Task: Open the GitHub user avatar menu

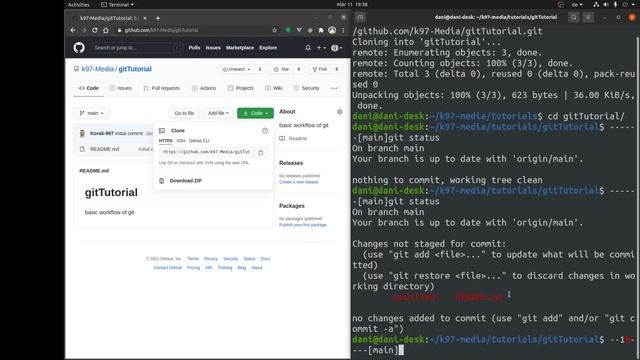Action: coord(337,48)
